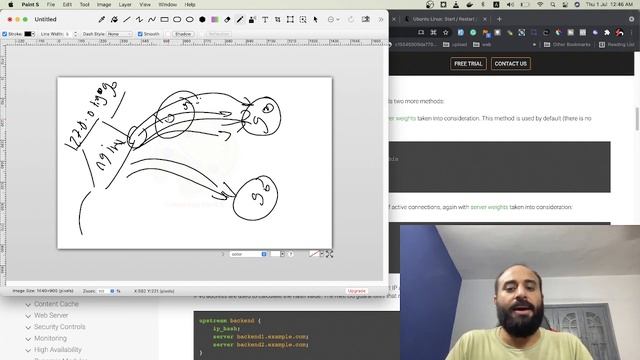The width and height of the screenshot is (640, 360).
Task: Expand the High Availability section
Action: click(53, 350)
